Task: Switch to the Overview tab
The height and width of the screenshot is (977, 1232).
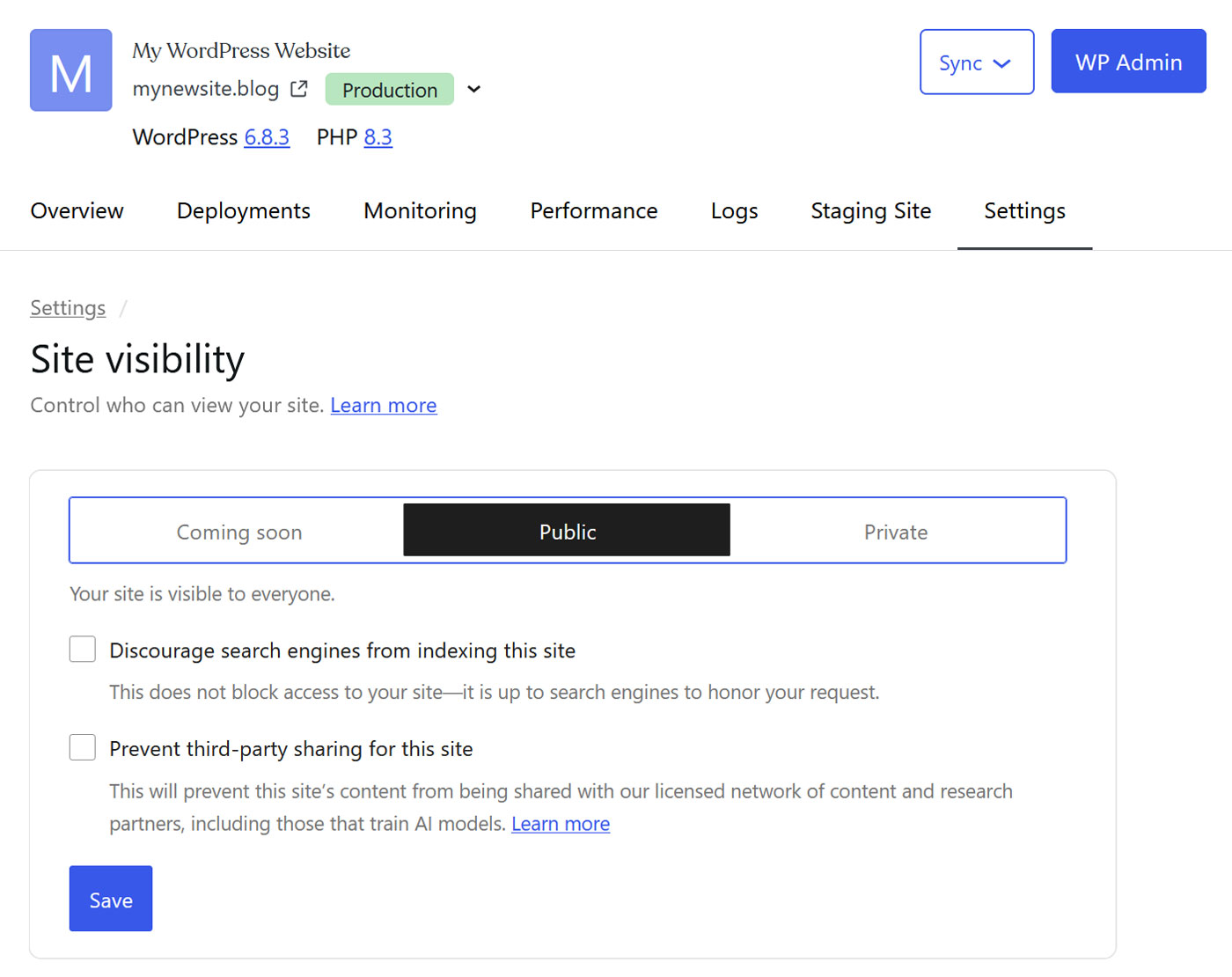Action: point(77,210)
